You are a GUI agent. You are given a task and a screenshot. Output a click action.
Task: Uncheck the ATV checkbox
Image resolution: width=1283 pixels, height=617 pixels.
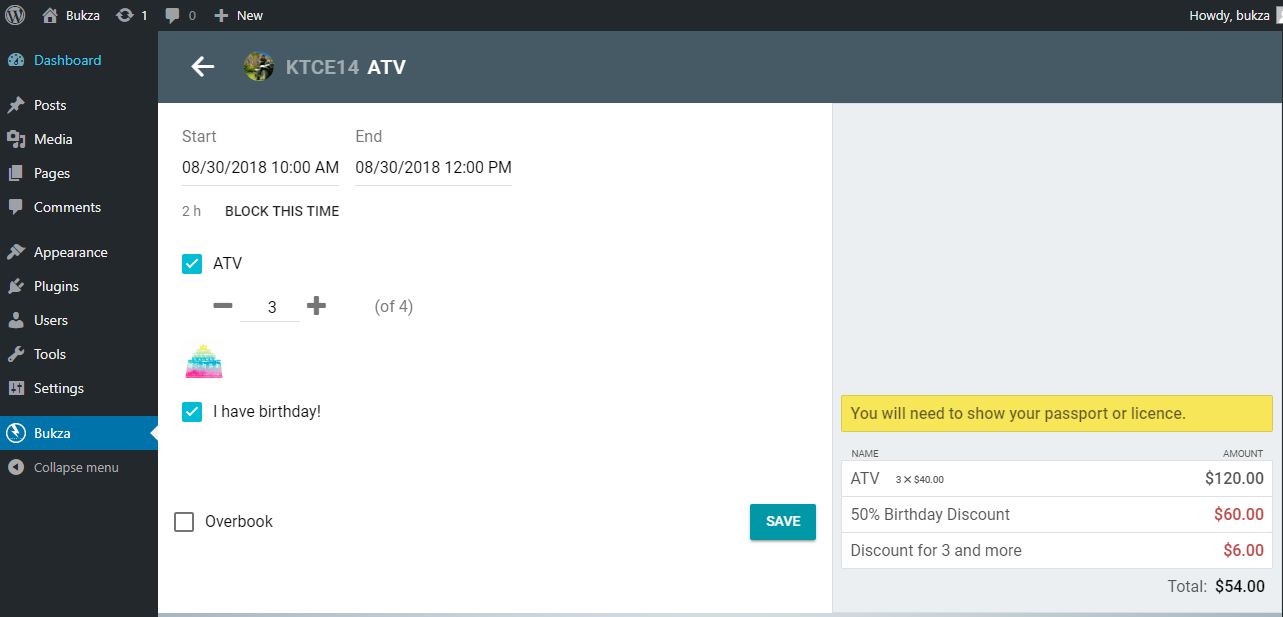point(192,264)
